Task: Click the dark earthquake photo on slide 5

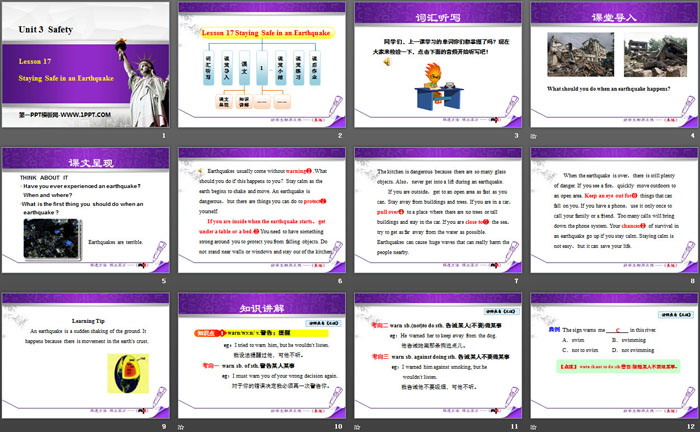Action: click(52, 239)
